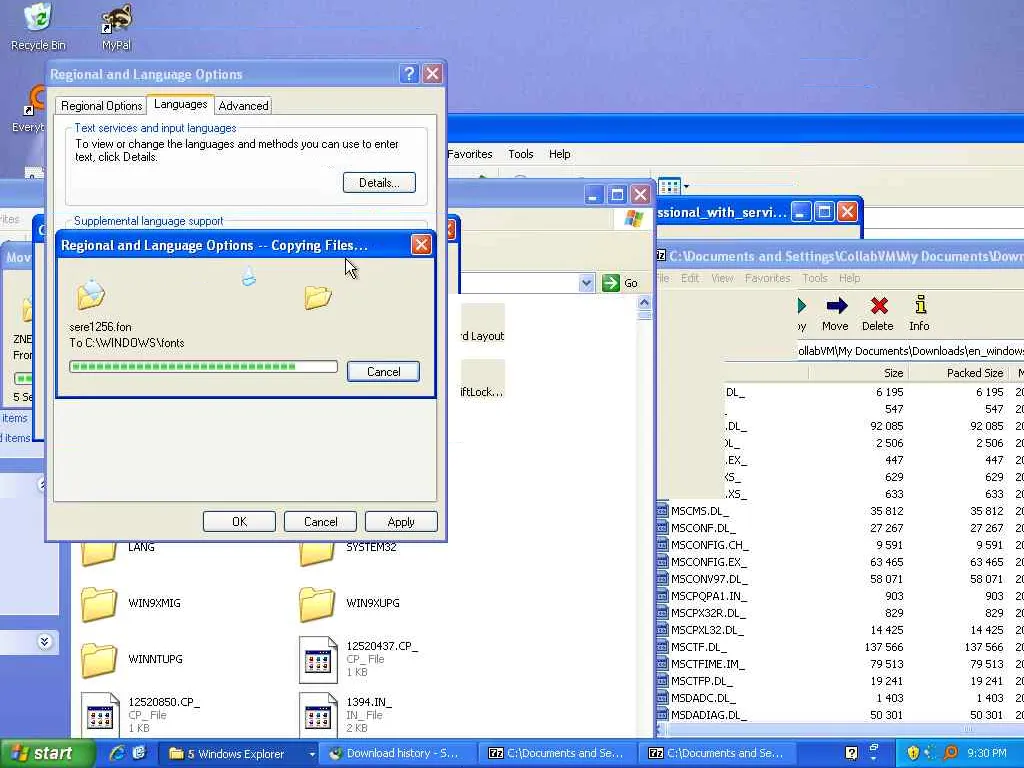Select the MSCMS.DL_ row in 7-Zip
1024x768 pixels.
pyautogui.click(x=839, y=511)
